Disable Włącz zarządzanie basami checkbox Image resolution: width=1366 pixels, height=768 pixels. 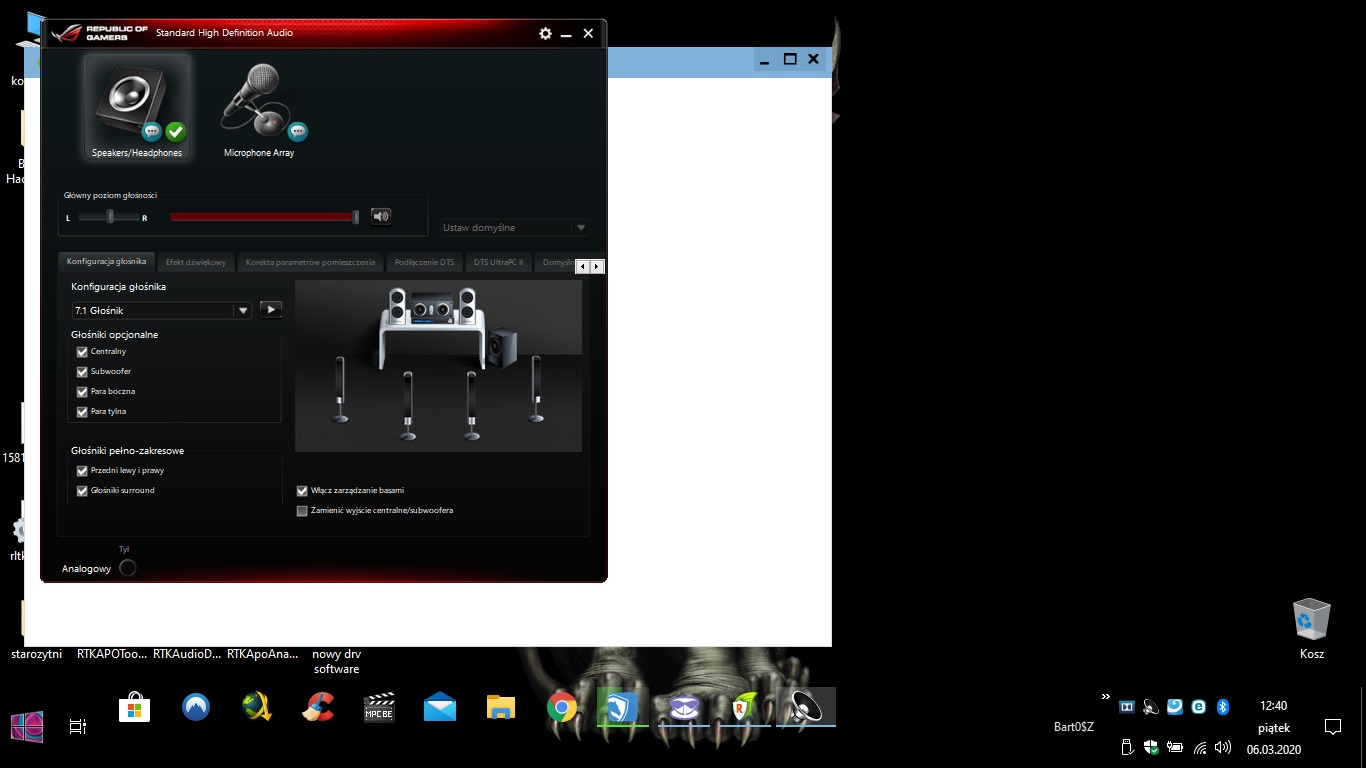pyautogui.click(x=302, y=491)
